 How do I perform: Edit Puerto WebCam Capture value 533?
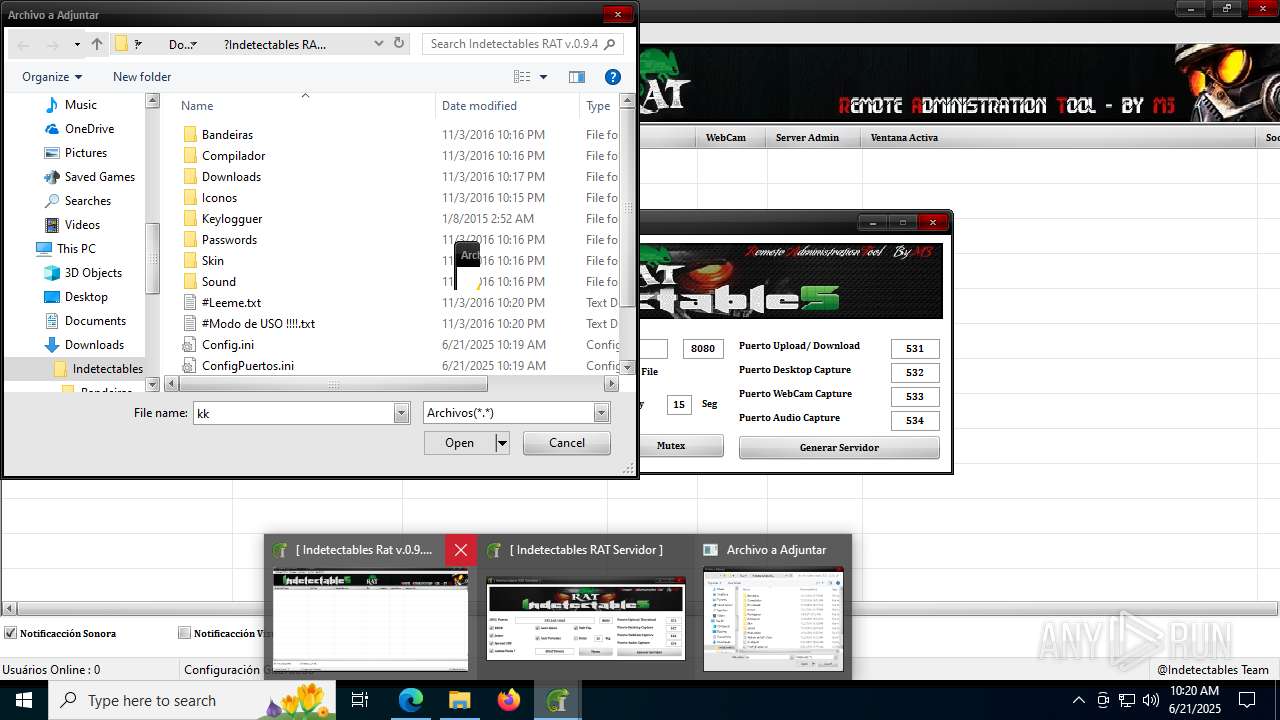(915, 396)
